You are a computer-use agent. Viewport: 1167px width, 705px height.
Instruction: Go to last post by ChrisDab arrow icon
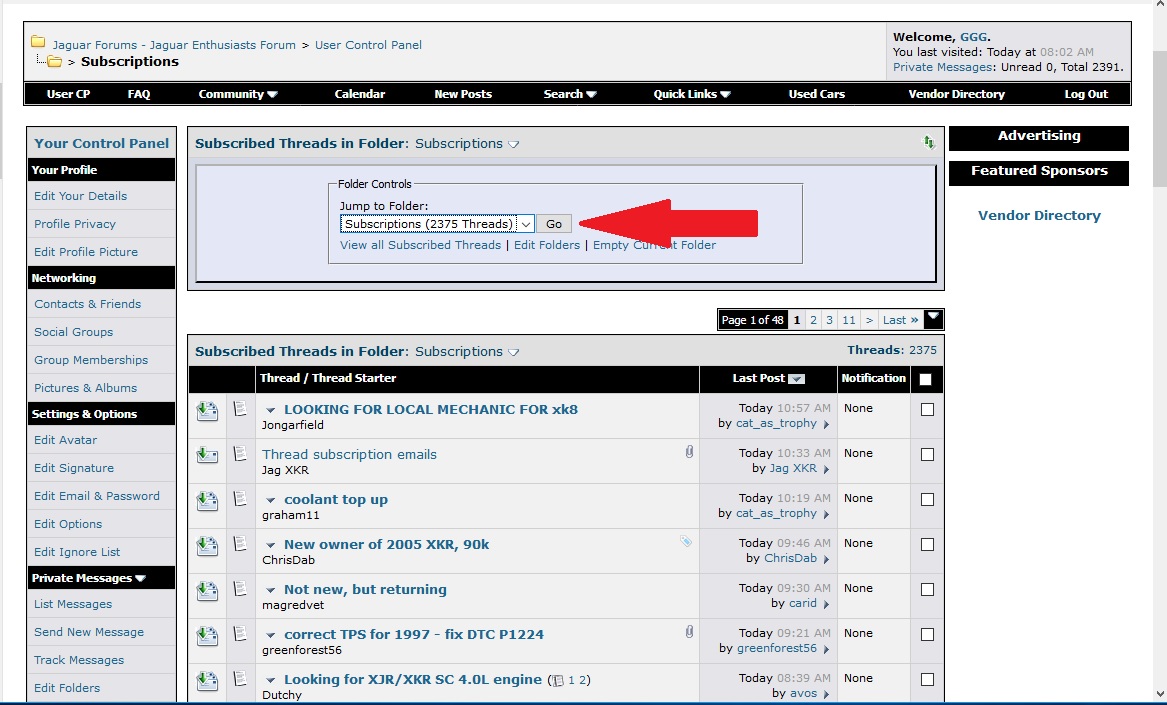[826, 559]
